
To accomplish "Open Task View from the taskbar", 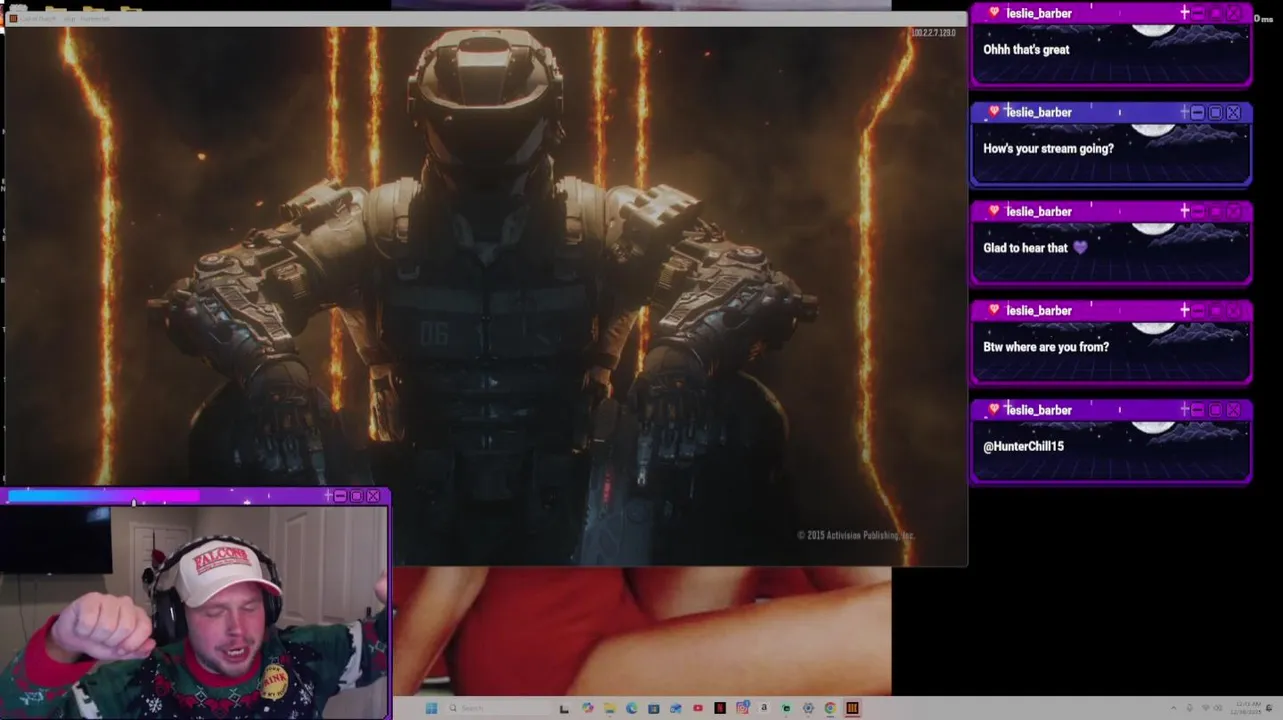I will [564, 708].
